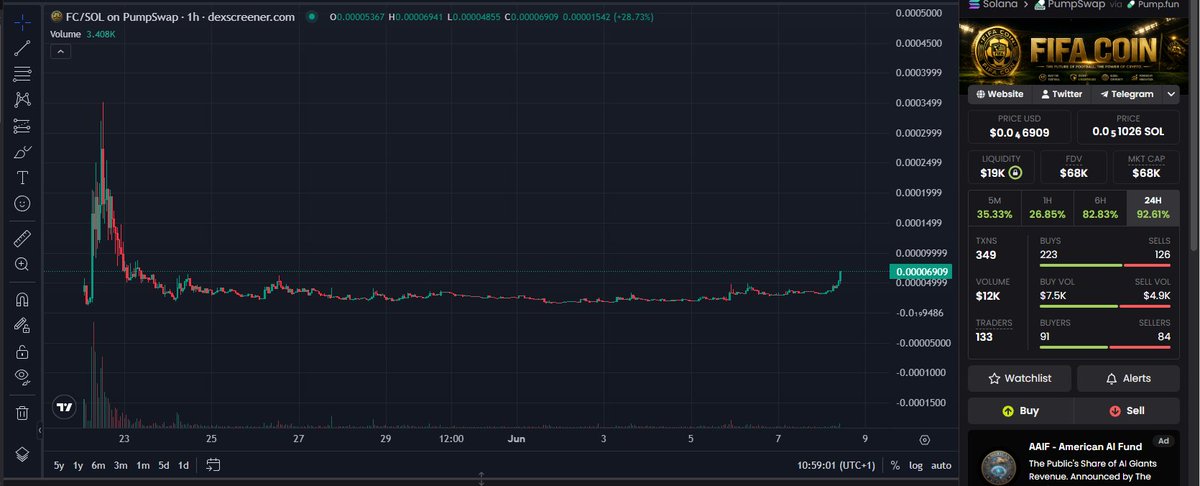1200x486 pixels.
Task: Open the emoji and icons tool
Action: 22,203
